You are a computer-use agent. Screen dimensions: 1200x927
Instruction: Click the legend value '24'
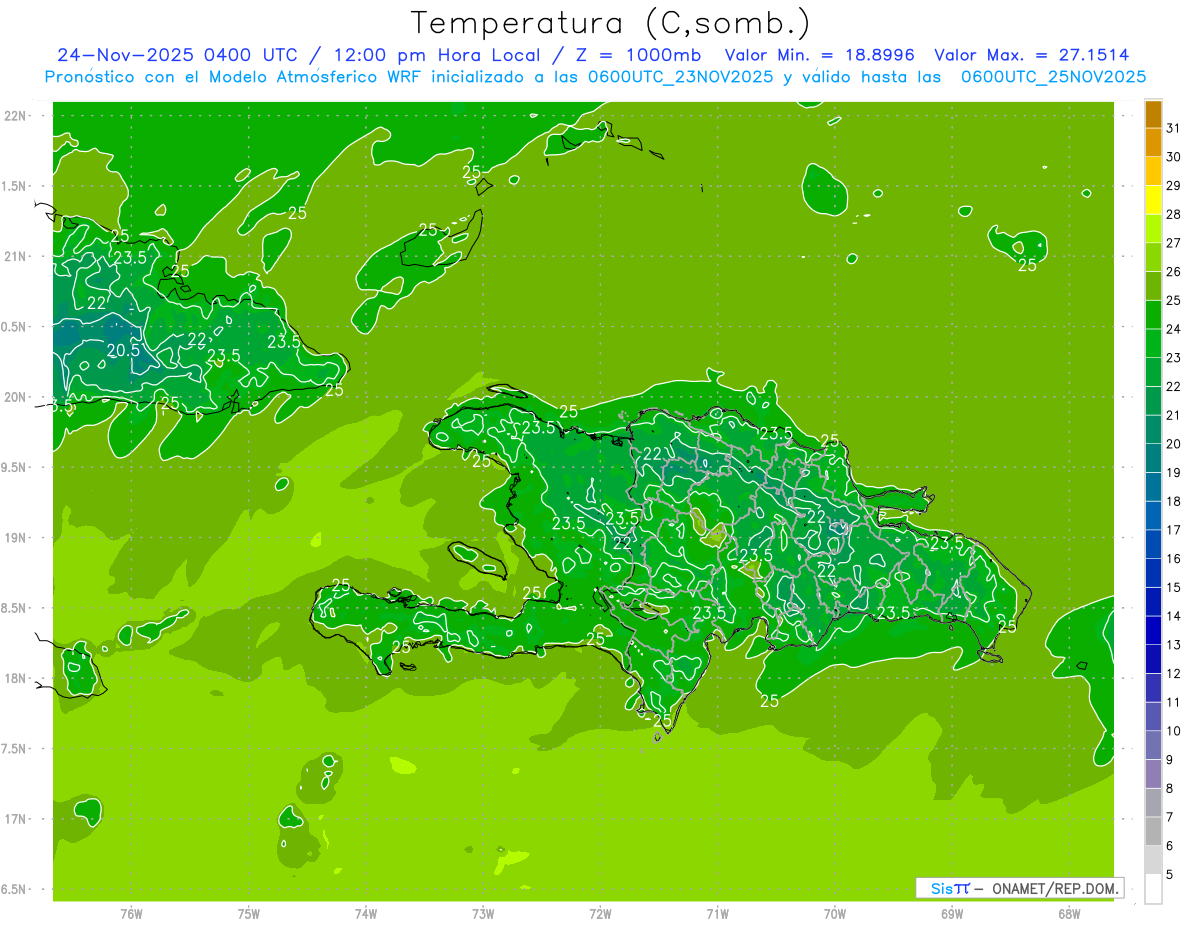click(x=1173, y=329)
